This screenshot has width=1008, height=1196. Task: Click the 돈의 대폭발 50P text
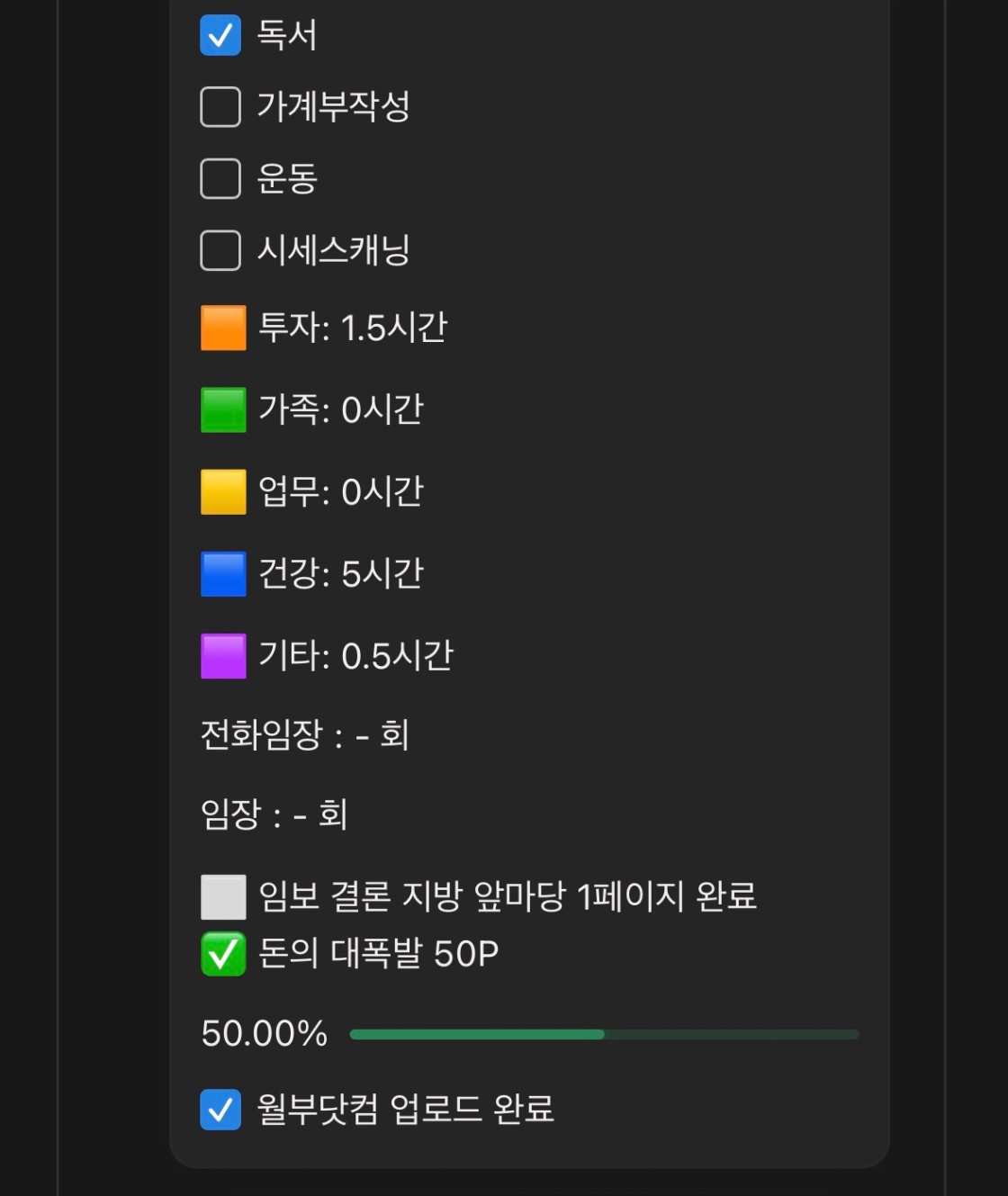tap(378, 954)
